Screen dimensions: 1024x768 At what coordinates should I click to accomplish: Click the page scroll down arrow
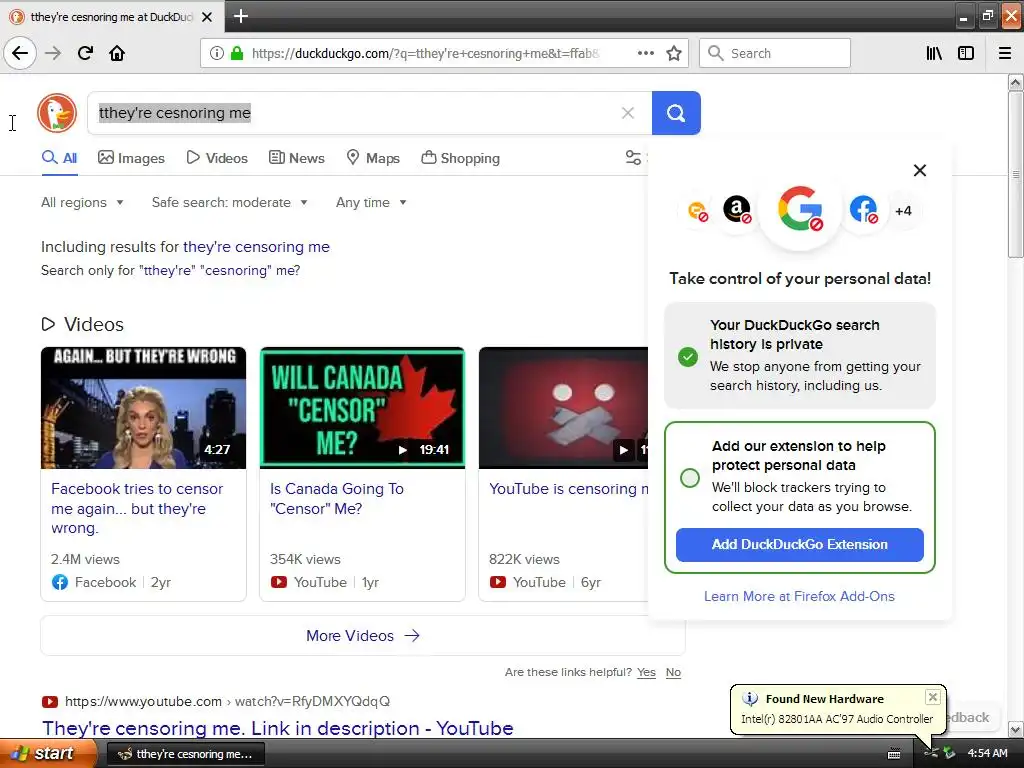[1016, 729]
